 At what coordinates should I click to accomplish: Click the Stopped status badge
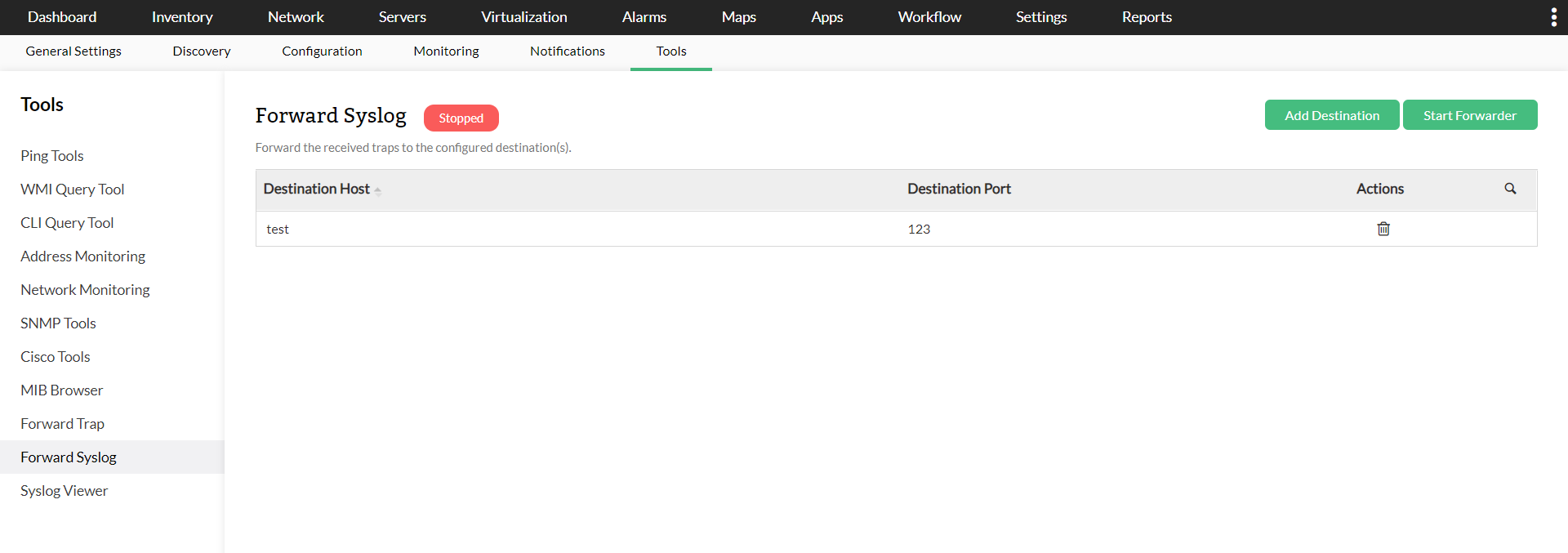coord(461,118)
